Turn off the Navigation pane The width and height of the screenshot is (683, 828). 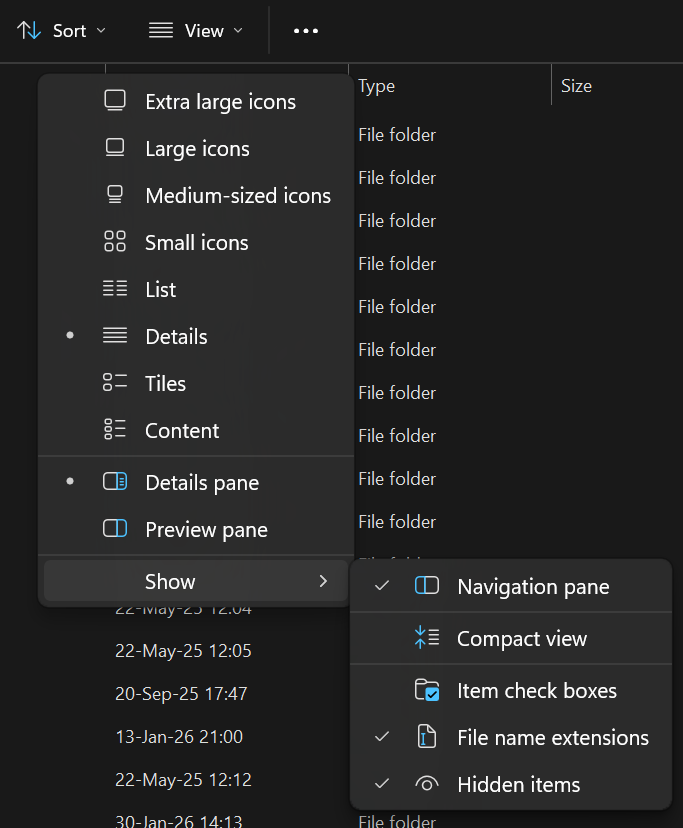coord(532,587)
